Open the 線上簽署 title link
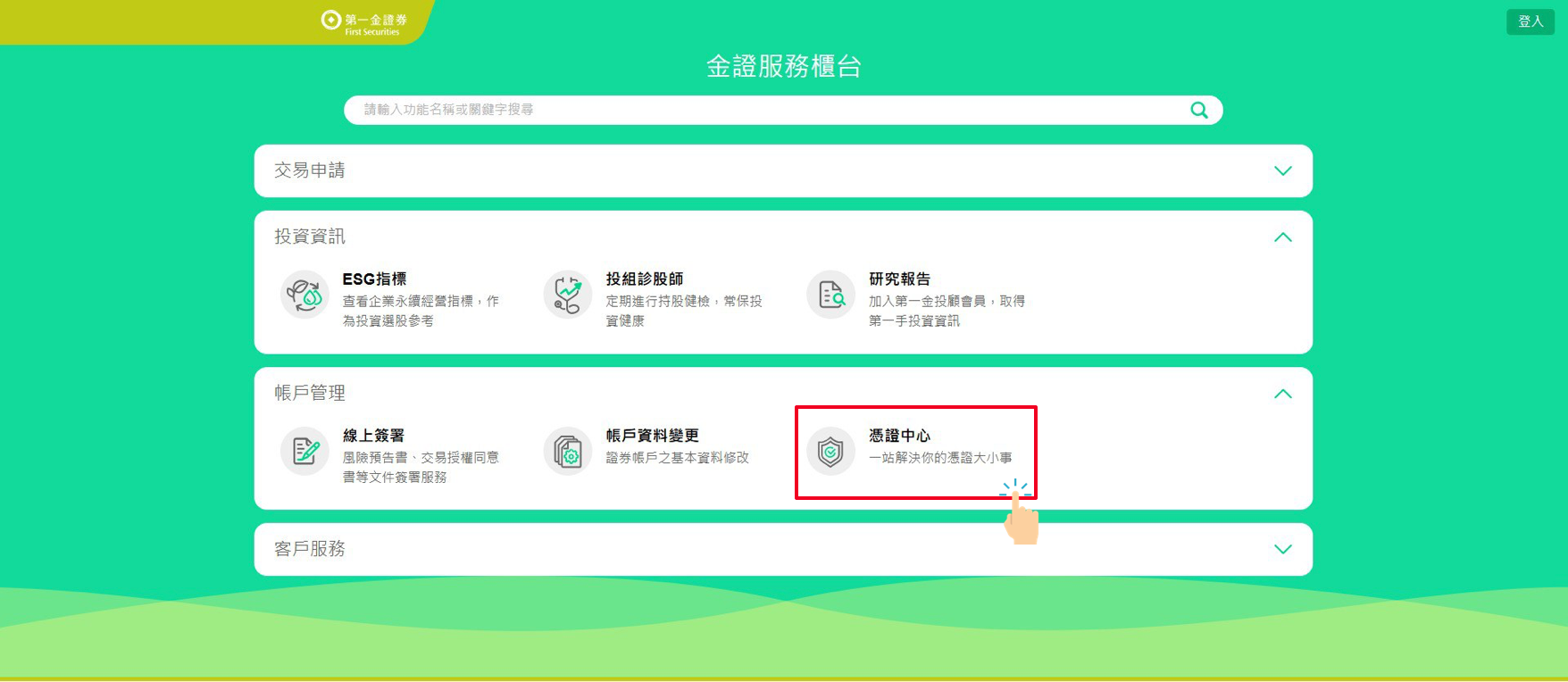The height and width of the screenshot is (682, 1568). [373, 436]
